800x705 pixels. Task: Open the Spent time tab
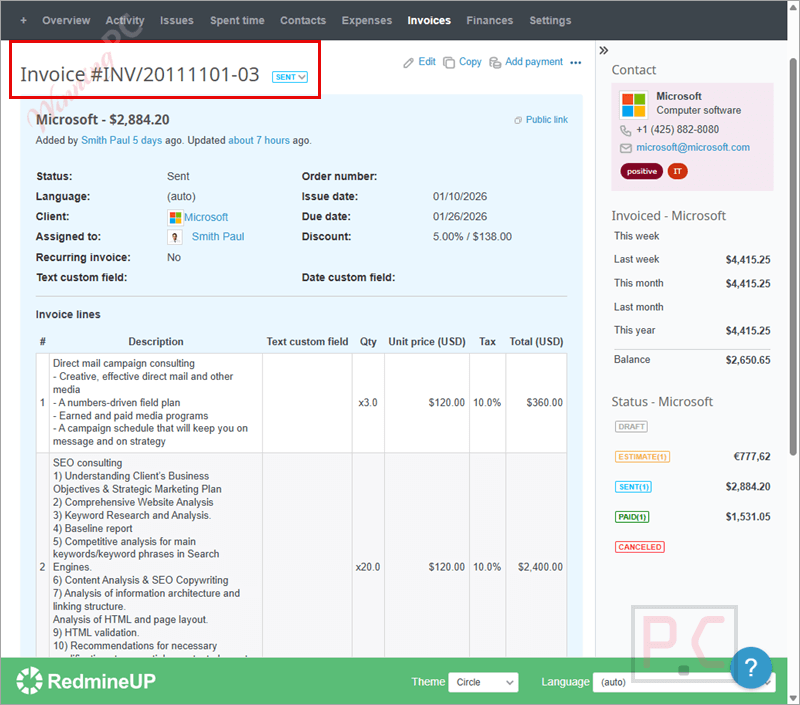(x=237, y=20)
